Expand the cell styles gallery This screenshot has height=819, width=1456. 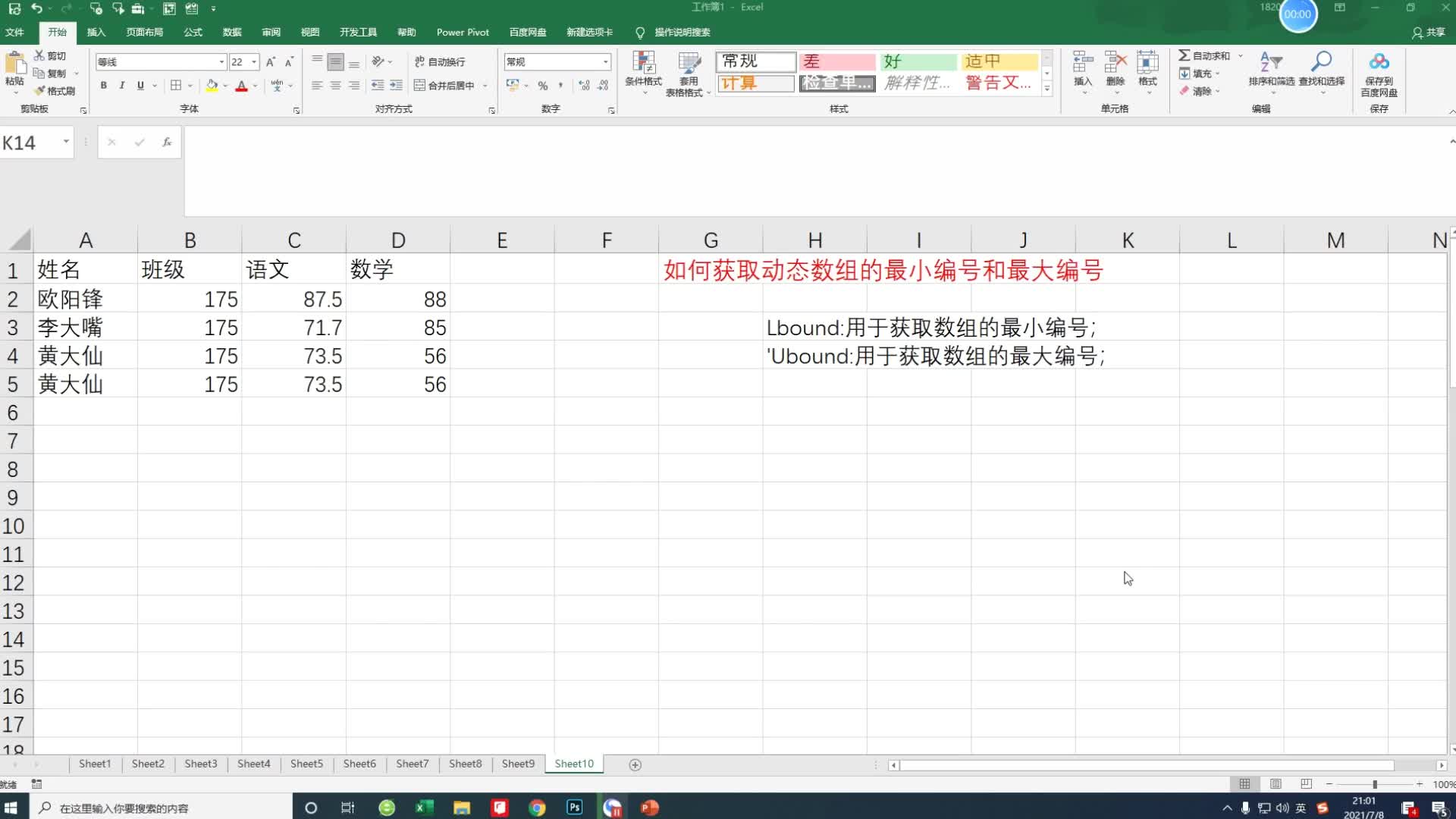(1047, 89)
